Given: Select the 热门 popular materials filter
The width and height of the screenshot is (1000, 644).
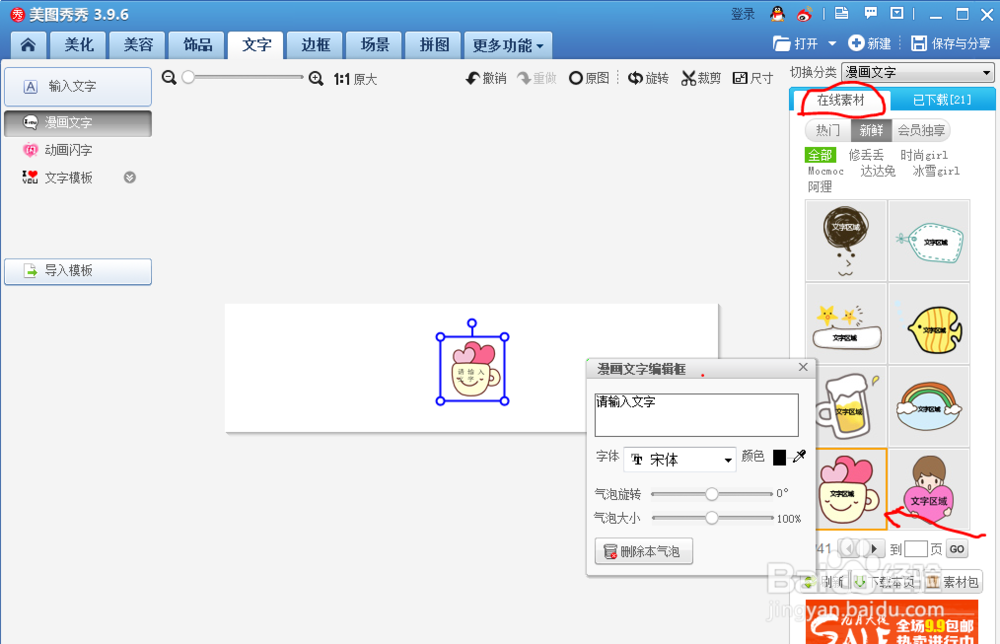Looking at the screenshot, I should coord(827,130).
